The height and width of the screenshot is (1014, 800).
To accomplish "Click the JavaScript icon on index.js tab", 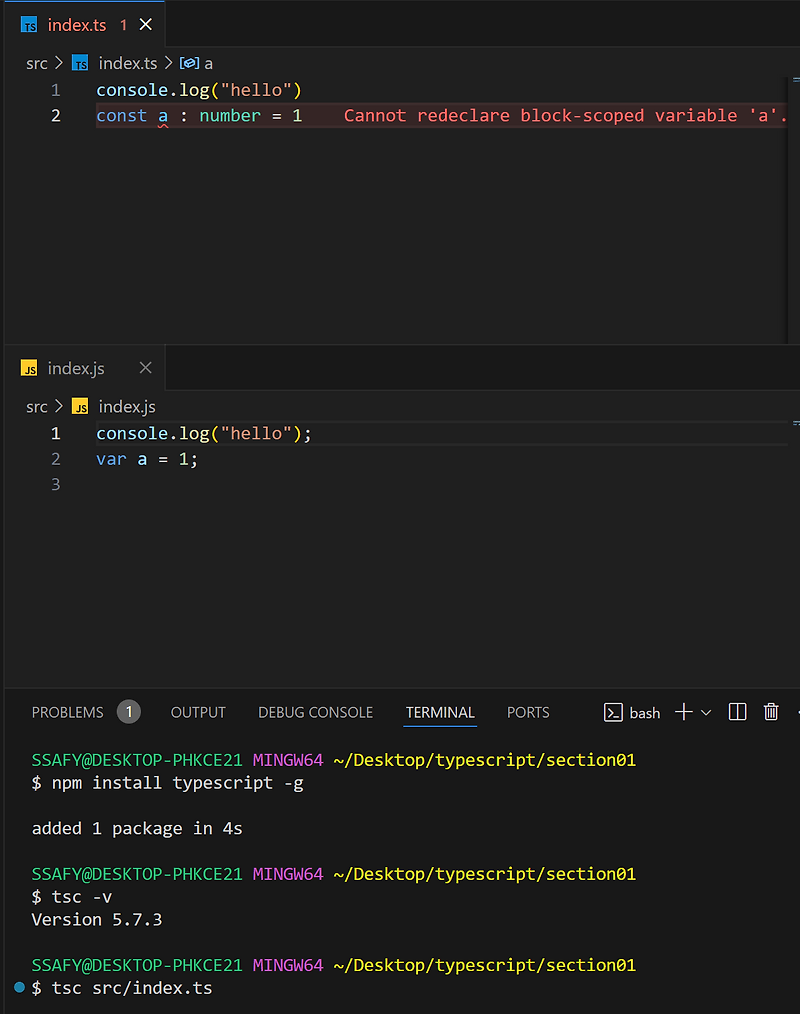I will pyautogui.click(x=30, y=368).
